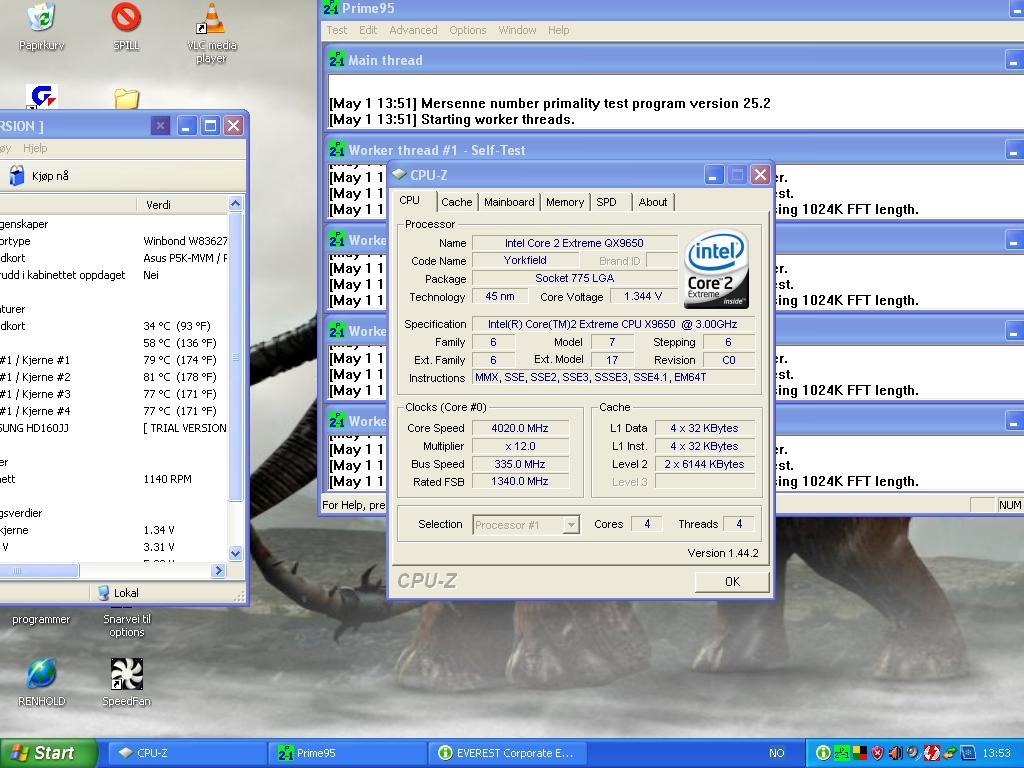The image size is (1024, 768).
Task: Click the green-orange sync arrows tray icon
Action: (950, 753)
